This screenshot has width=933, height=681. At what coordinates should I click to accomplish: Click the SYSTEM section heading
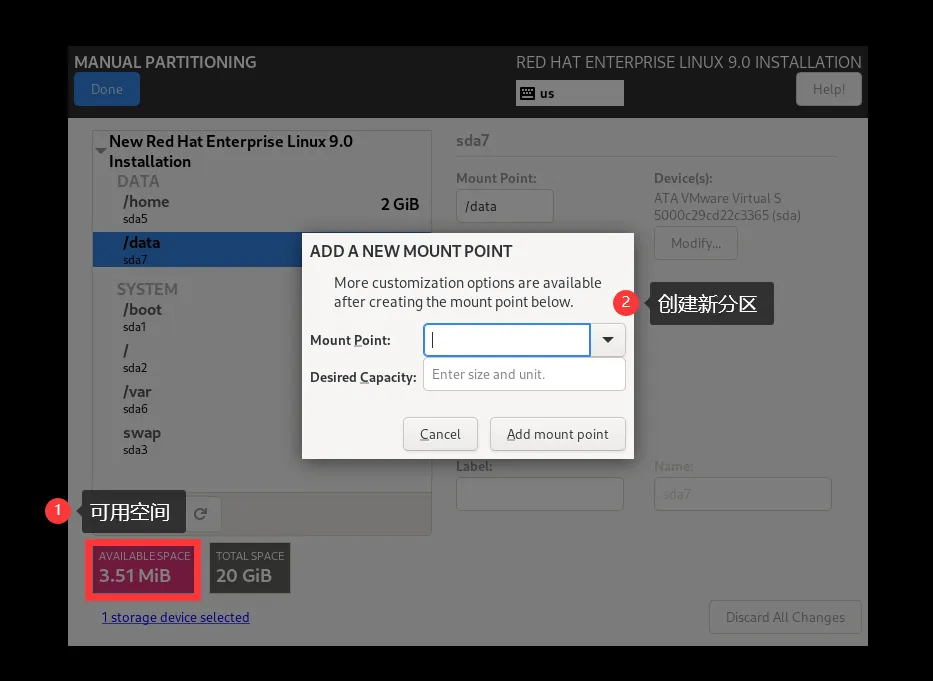[x=147, y=289]
